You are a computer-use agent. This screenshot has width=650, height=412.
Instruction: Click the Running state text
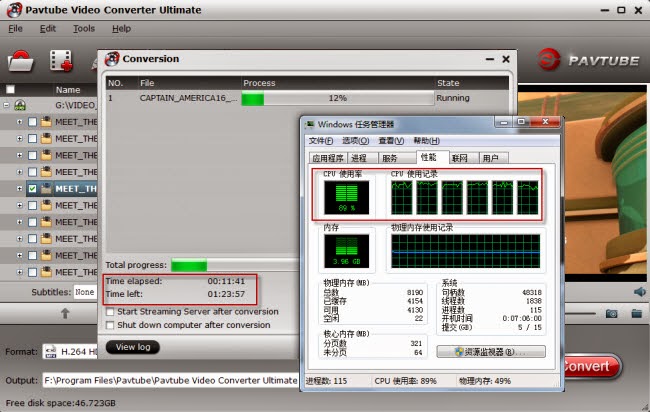point(453,98)
